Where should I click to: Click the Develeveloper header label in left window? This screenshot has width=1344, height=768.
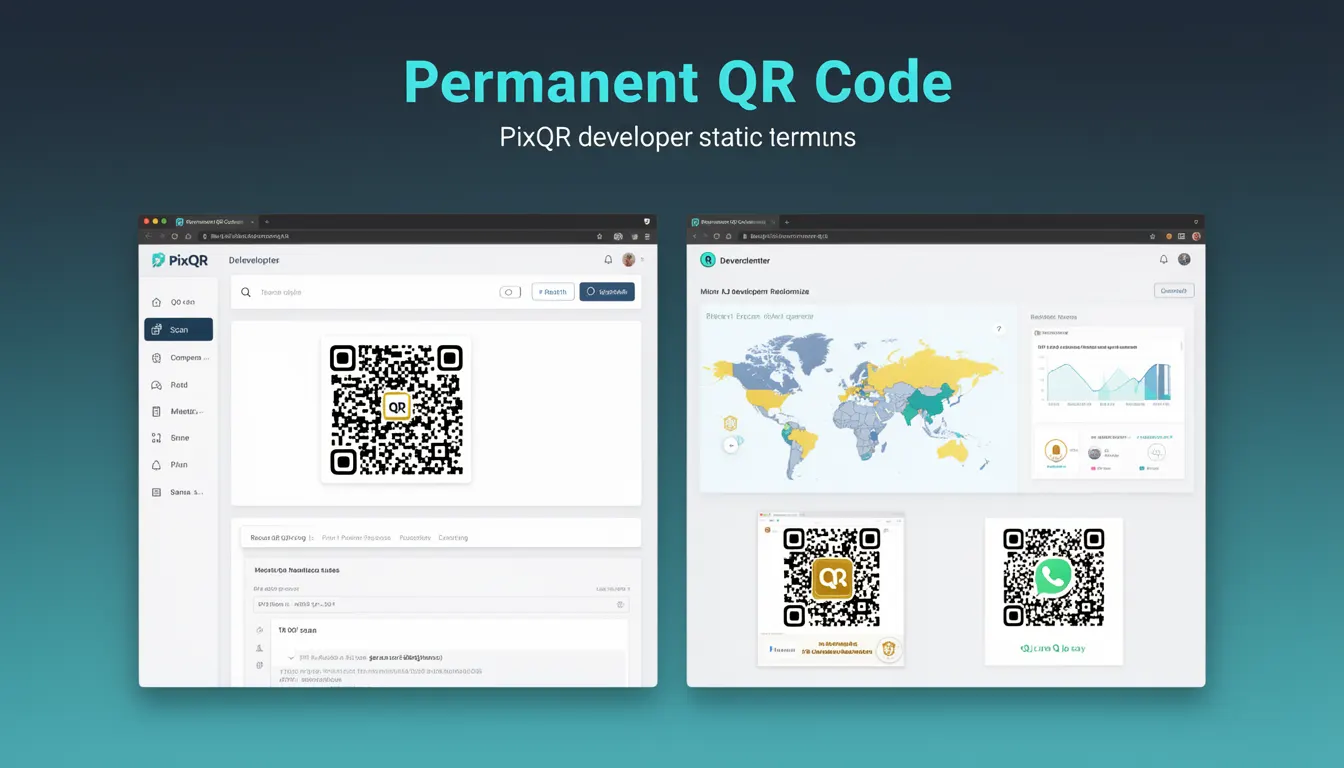click(254, 260)
